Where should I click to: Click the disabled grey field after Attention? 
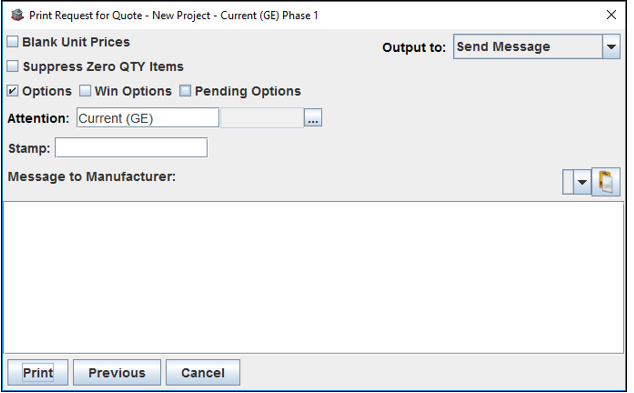(262, 118)
